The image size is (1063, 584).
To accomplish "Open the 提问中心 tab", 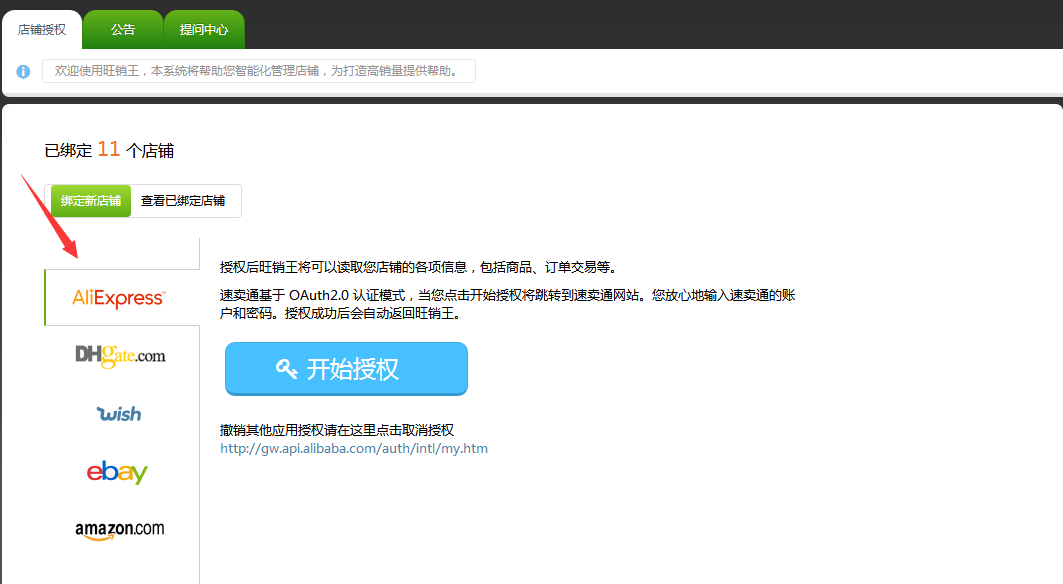I will point(204,30).
